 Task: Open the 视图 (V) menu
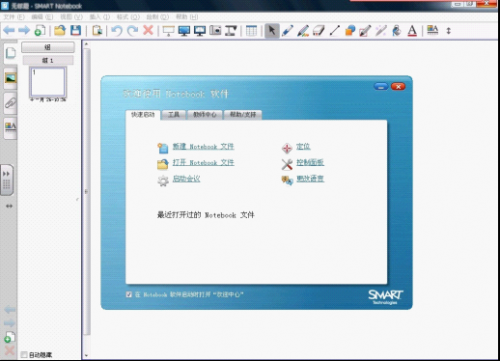coord(71,17)
